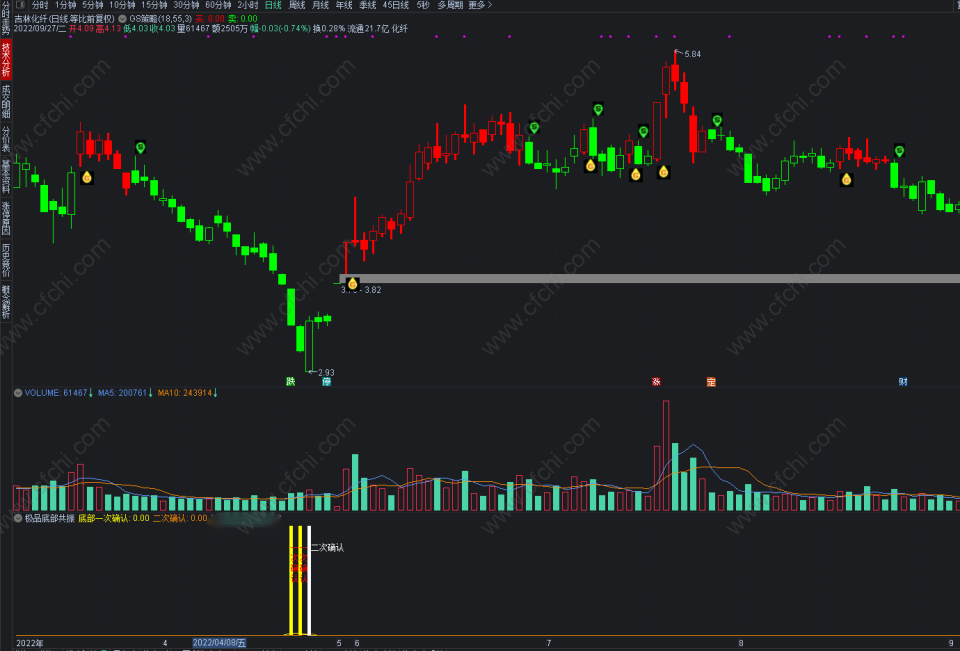Click the 财 event label on chart bottom

(x=903, y=382)
